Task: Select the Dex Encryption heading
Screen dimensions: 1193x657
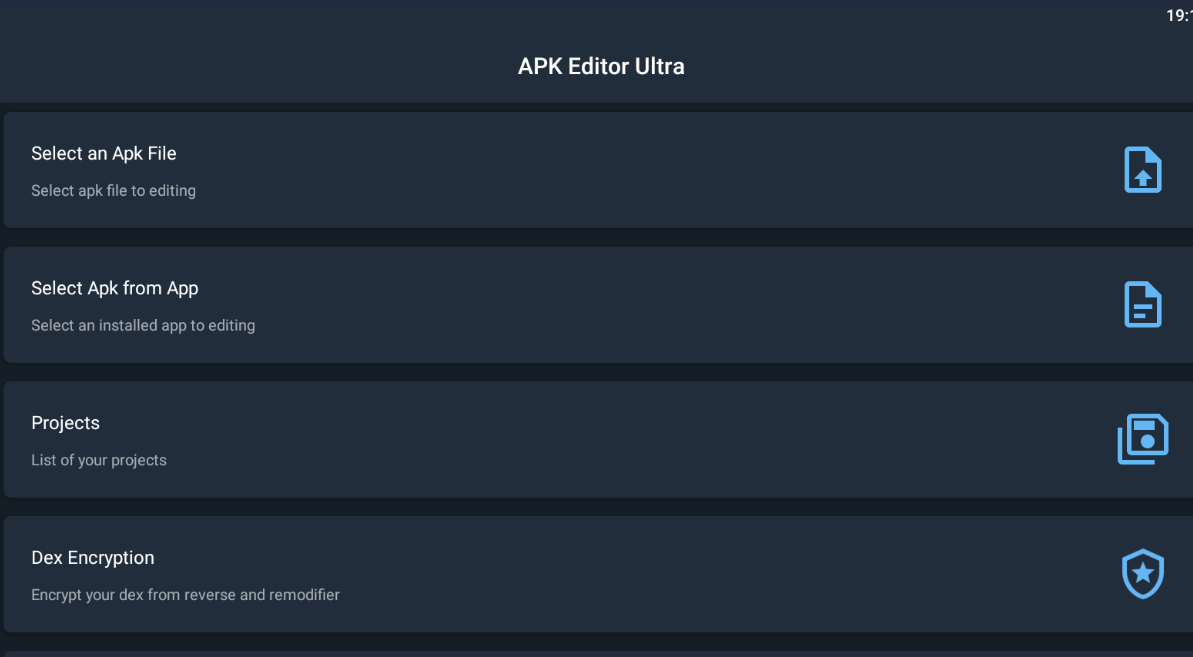Action: [93, 557]
